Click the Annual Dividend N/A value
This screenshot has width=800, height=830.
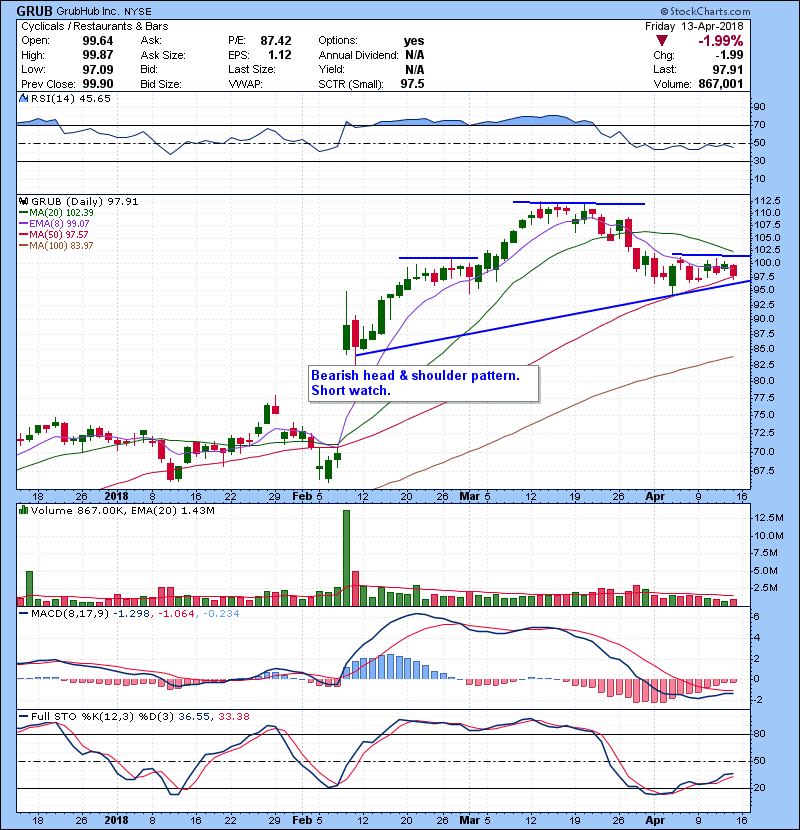coord(415,55)
